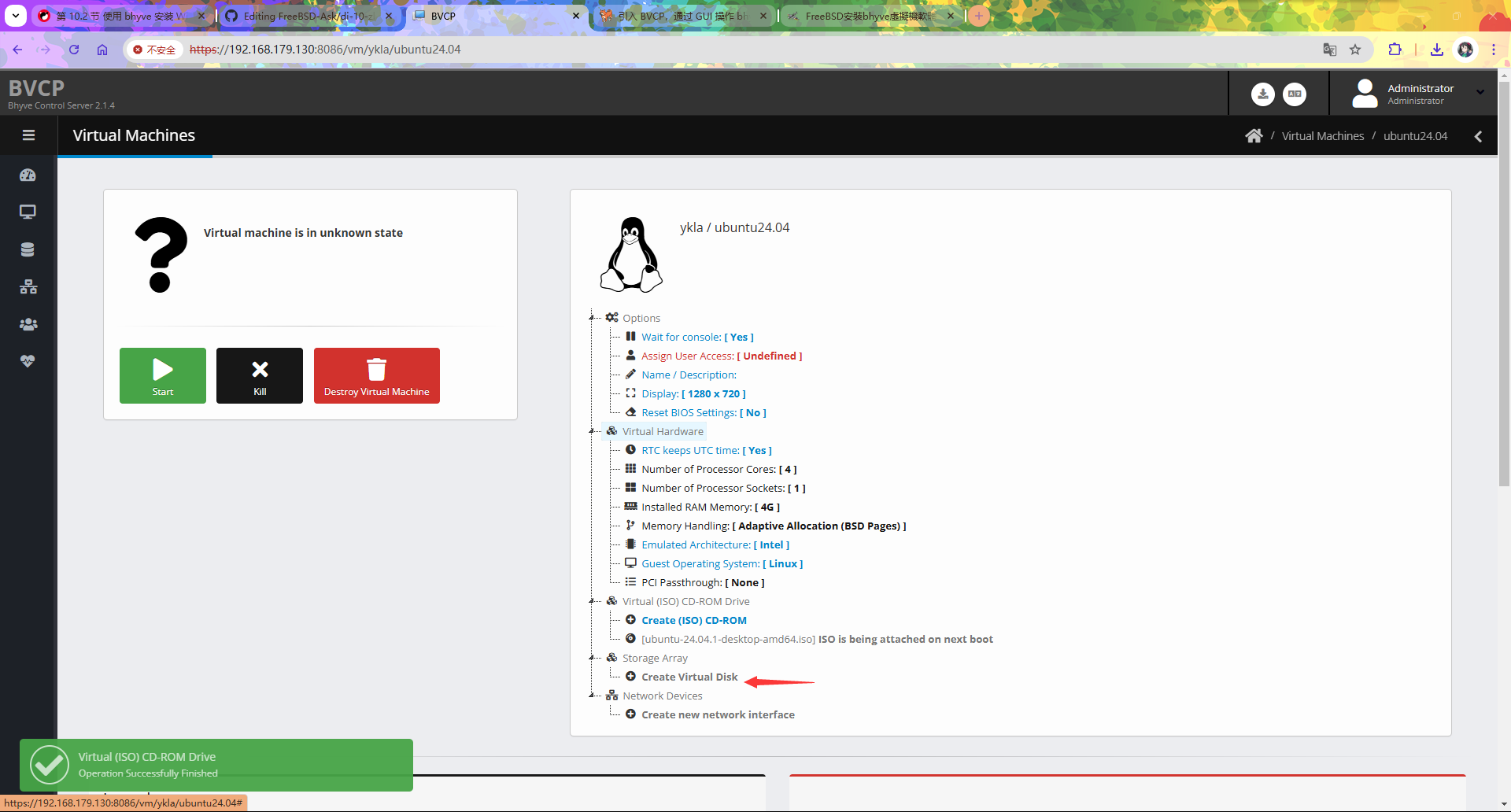Edit Name / Description

click(689, 375)
